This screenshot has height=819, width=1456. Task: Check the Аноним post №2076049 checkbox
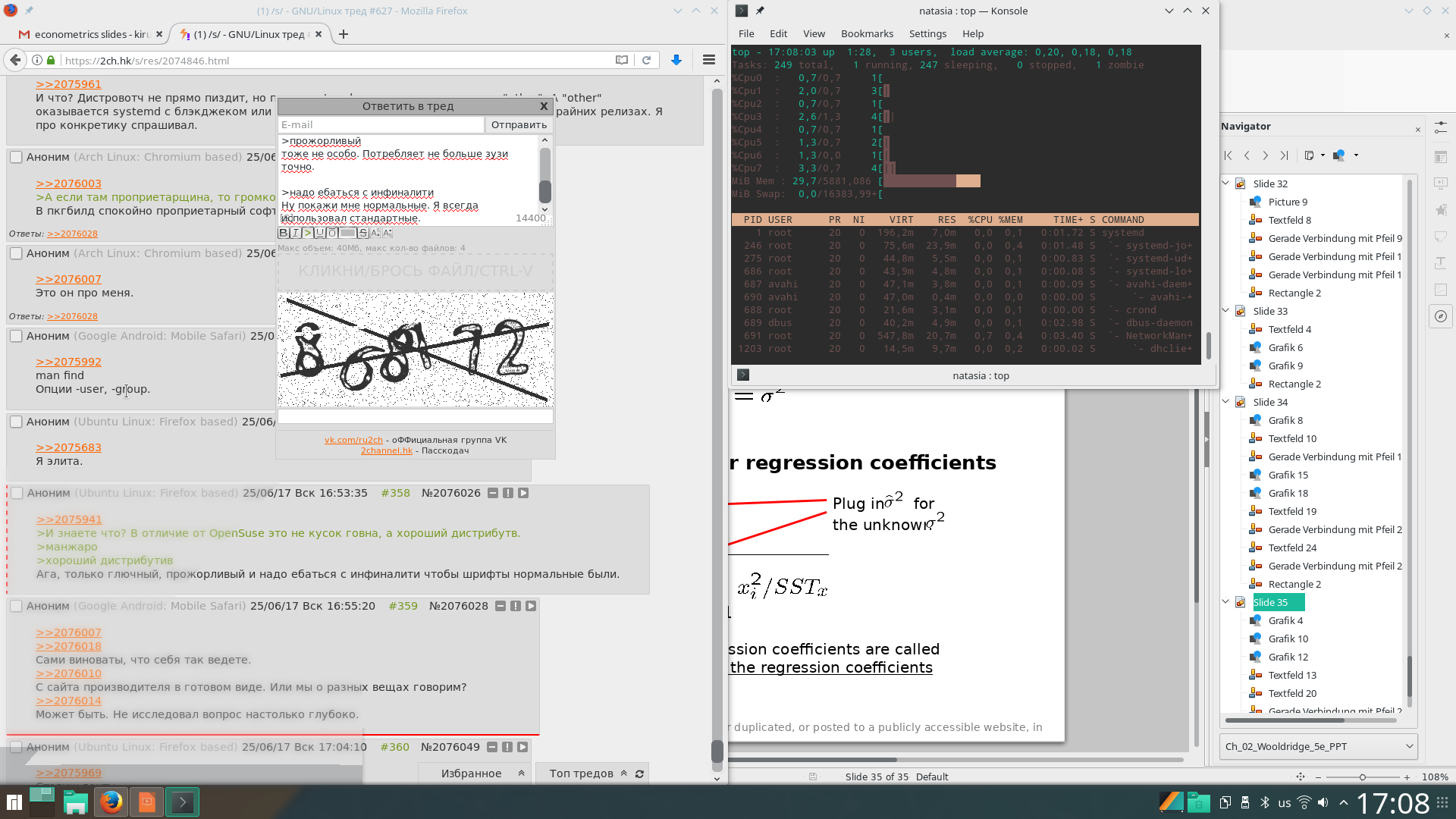coord(16,747)
